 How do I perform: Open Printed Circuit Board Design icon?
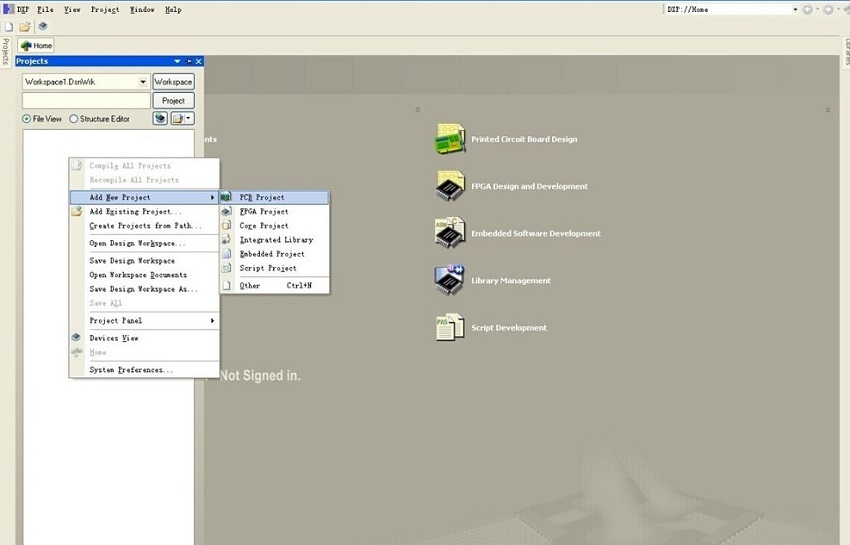coord(450,139)
